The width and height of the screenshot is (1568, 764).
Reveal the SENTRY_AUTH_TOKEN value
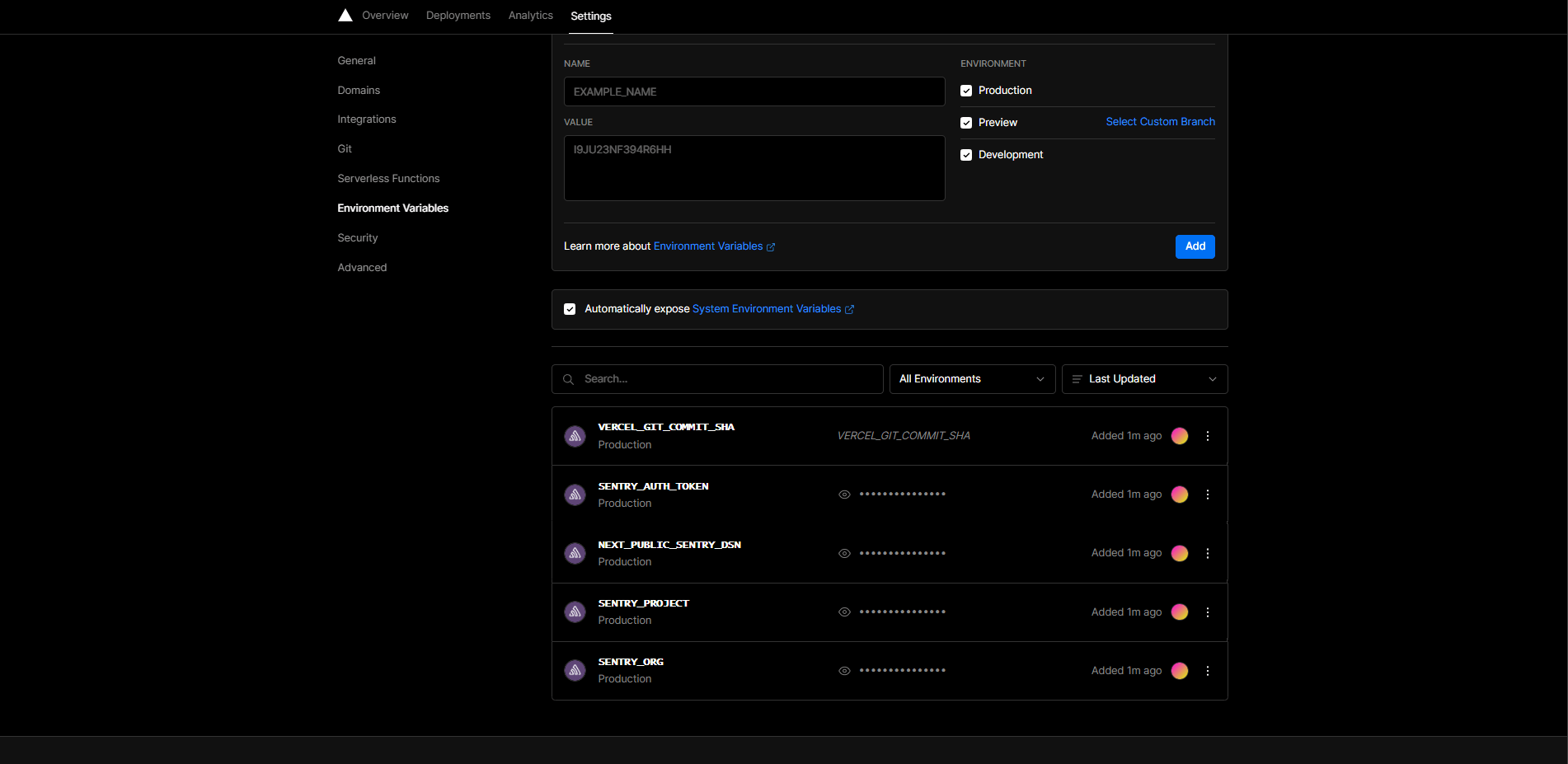(844, 494)
